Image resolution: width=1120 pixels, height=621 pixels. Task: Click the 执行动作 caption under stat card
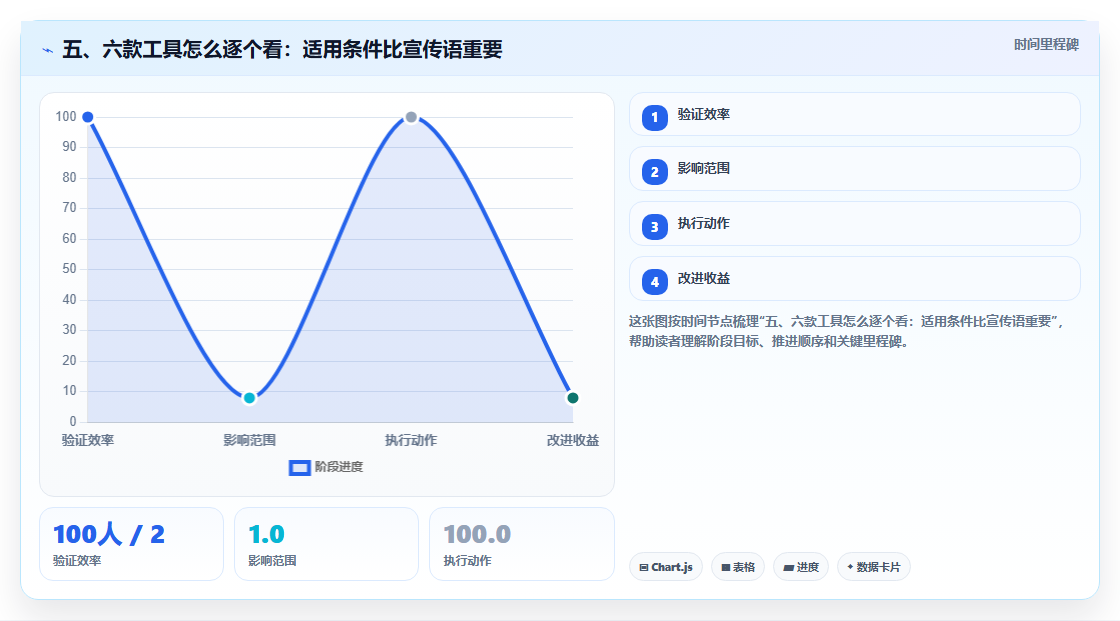click(467, 561)
